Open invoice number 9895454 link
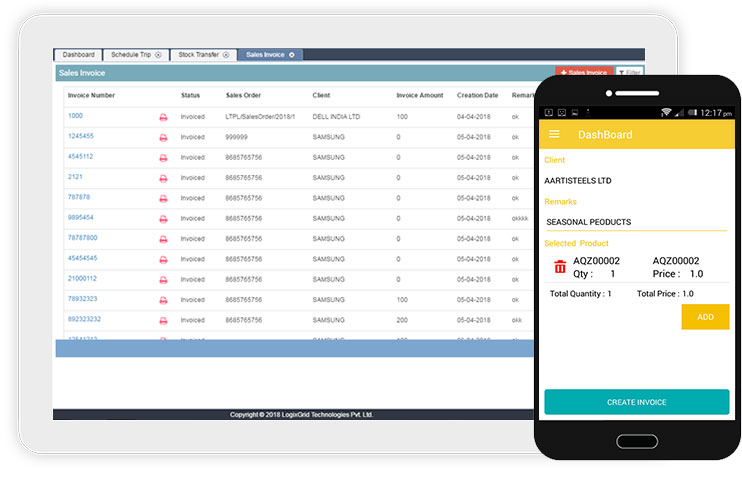 coord(81,217)
